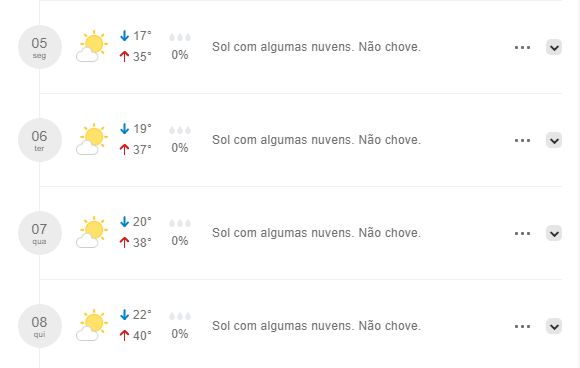This screenshot has height=368, width=580.
Task: Select the 06 ter date circle
Action: pos(40,140)
